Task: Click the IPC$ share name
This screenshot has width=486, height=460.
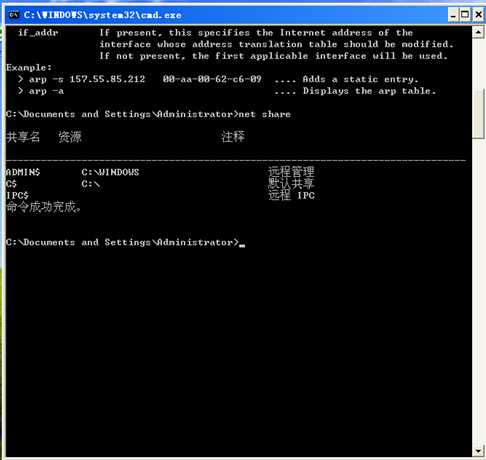Action: [x=17, y=195]
